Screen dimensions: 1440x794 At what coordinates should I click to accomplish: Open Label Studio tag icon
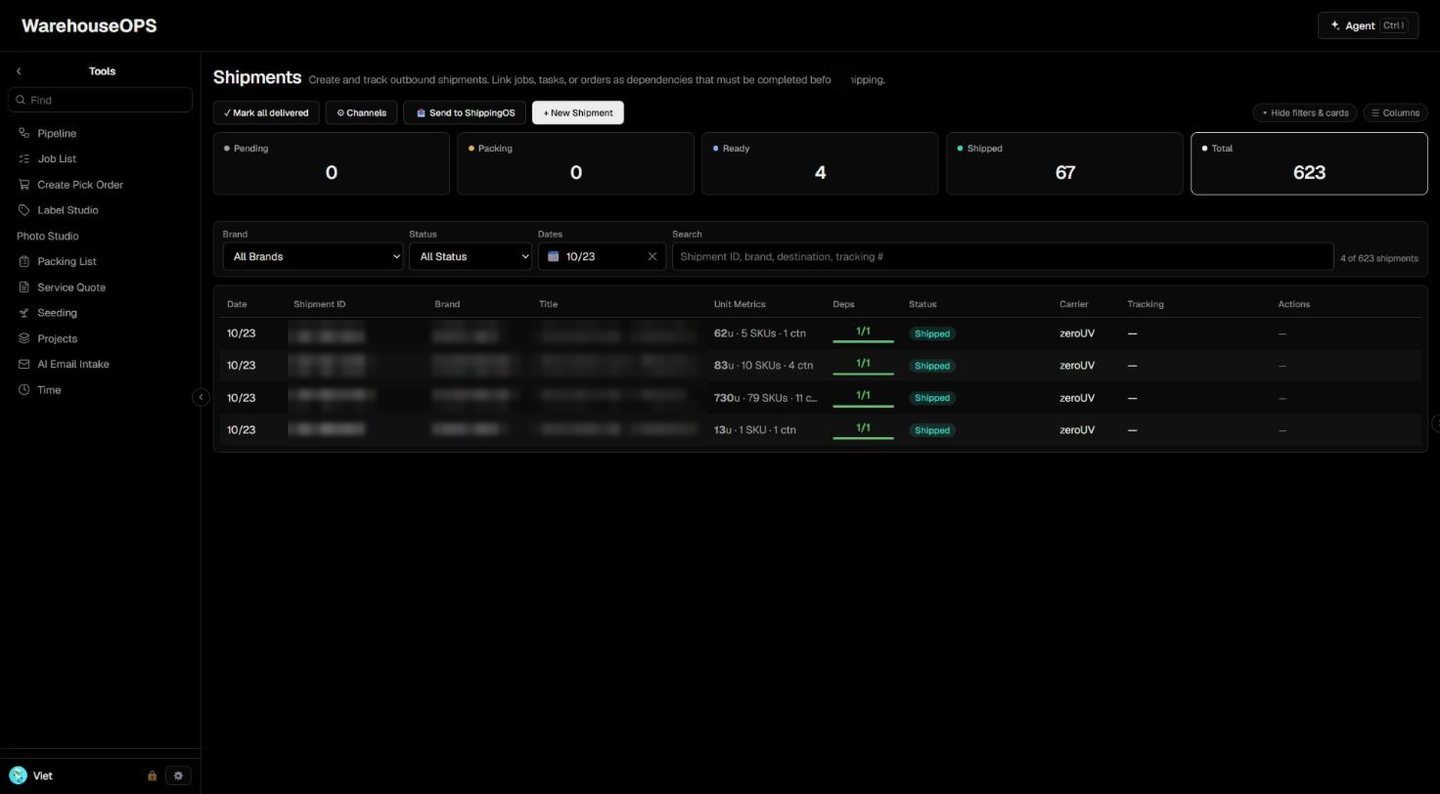[24, 210]
